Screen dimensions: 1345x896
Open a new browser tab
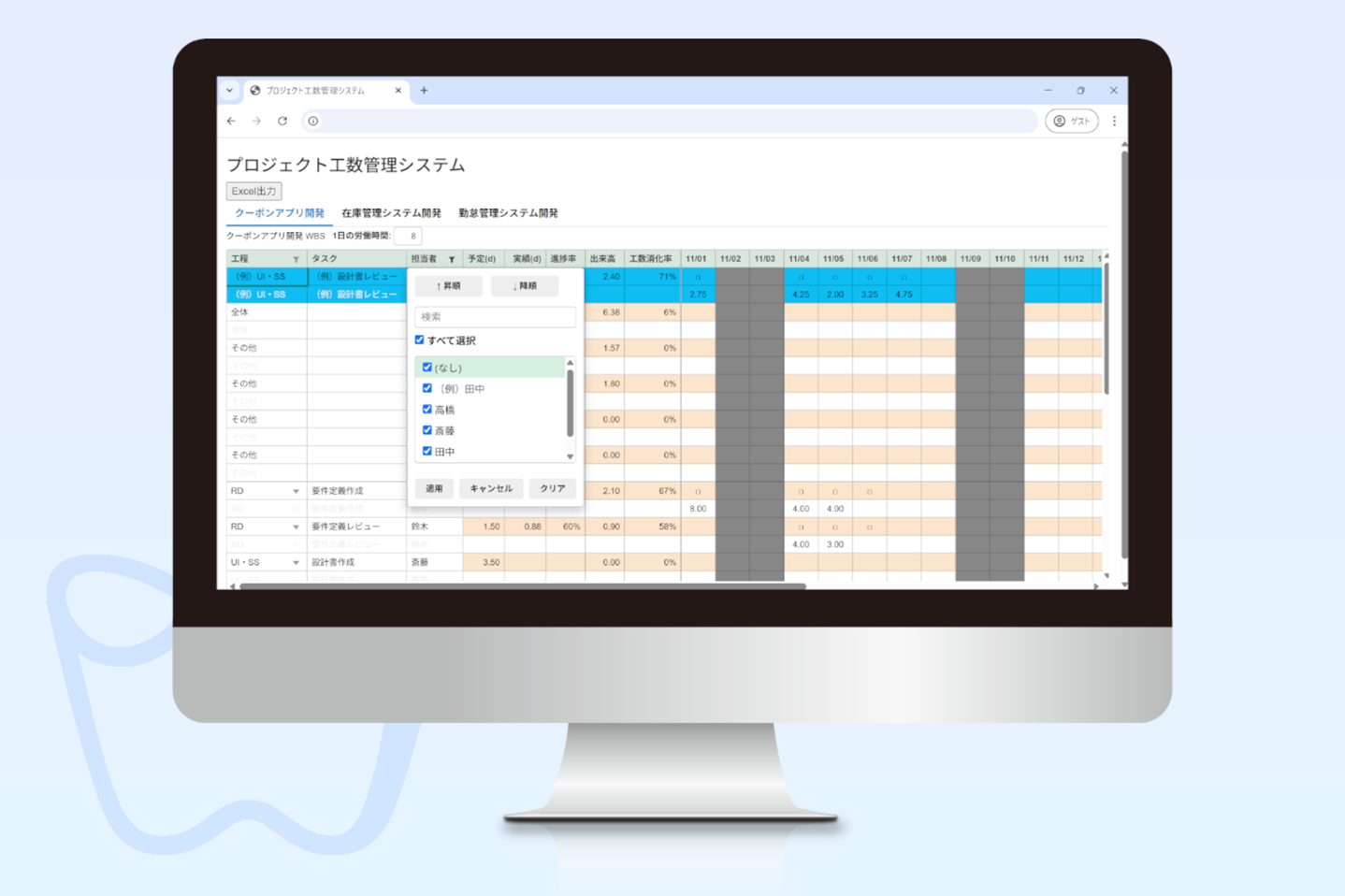[x=424, y=91]
